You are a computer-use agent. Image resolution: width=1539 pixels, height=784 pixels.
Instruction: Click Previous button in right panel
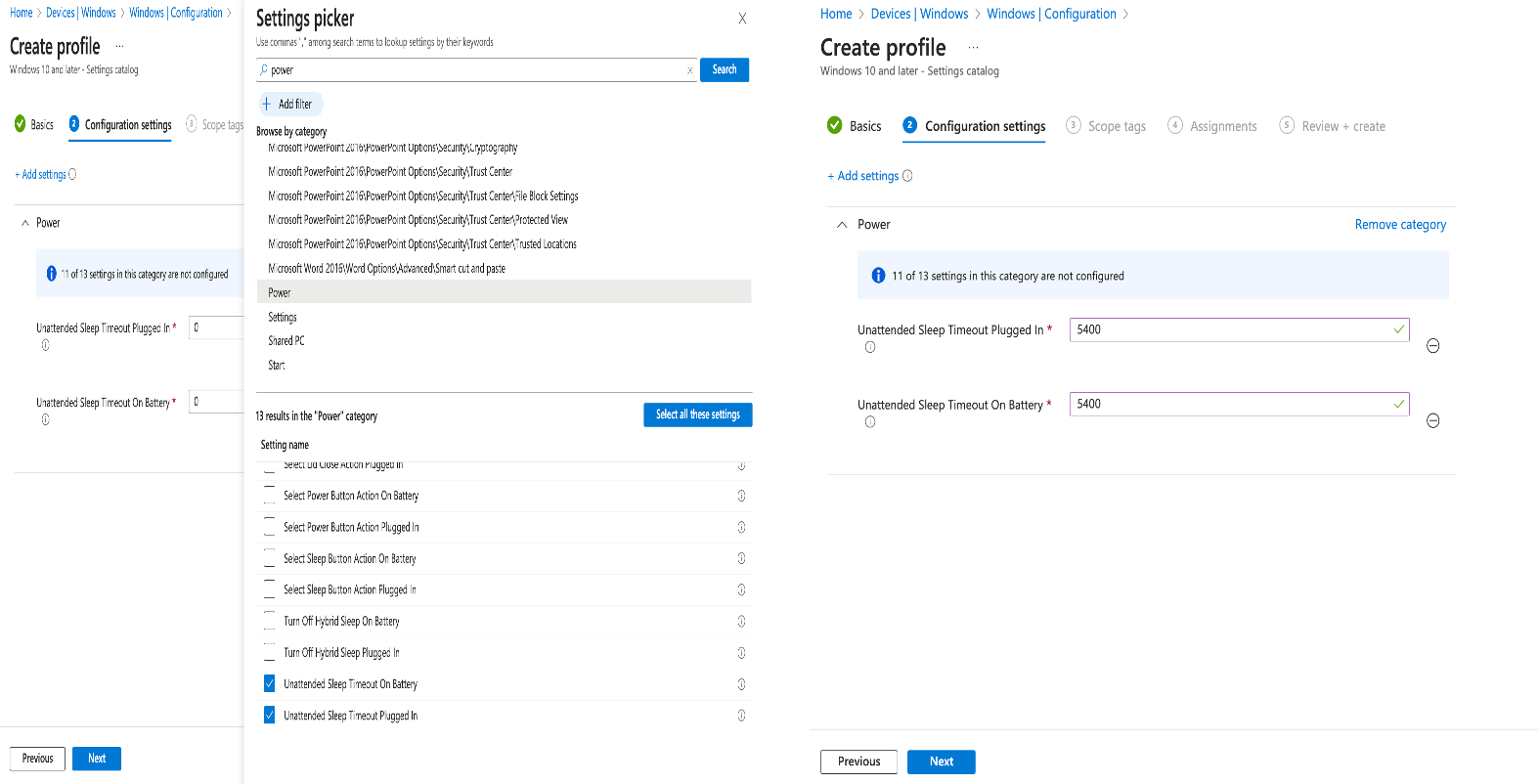tap(858, 762)
